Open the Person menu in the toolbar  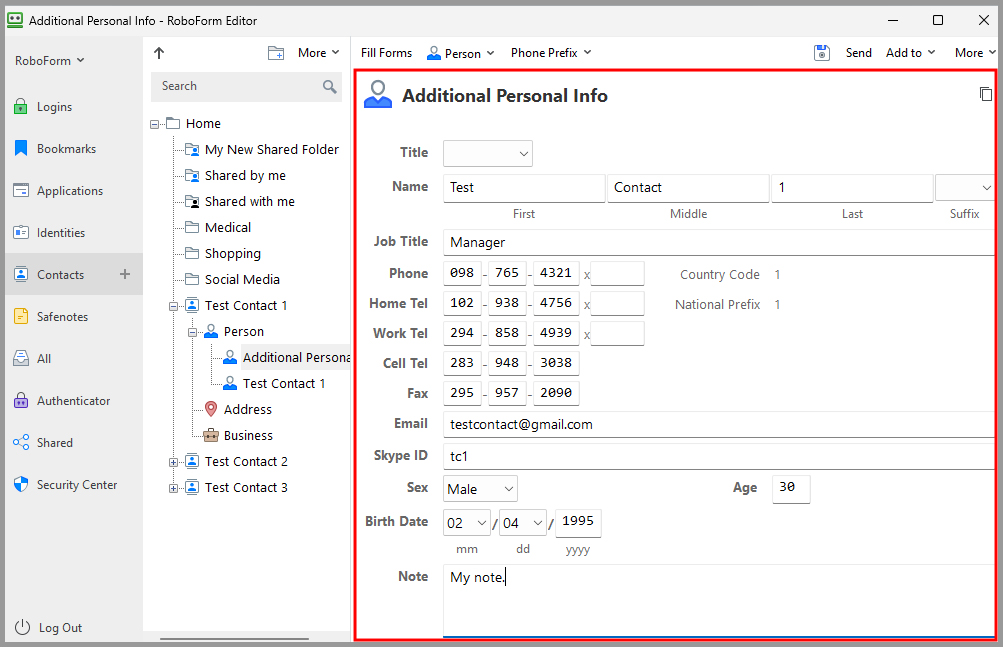(x=461, y=53)
